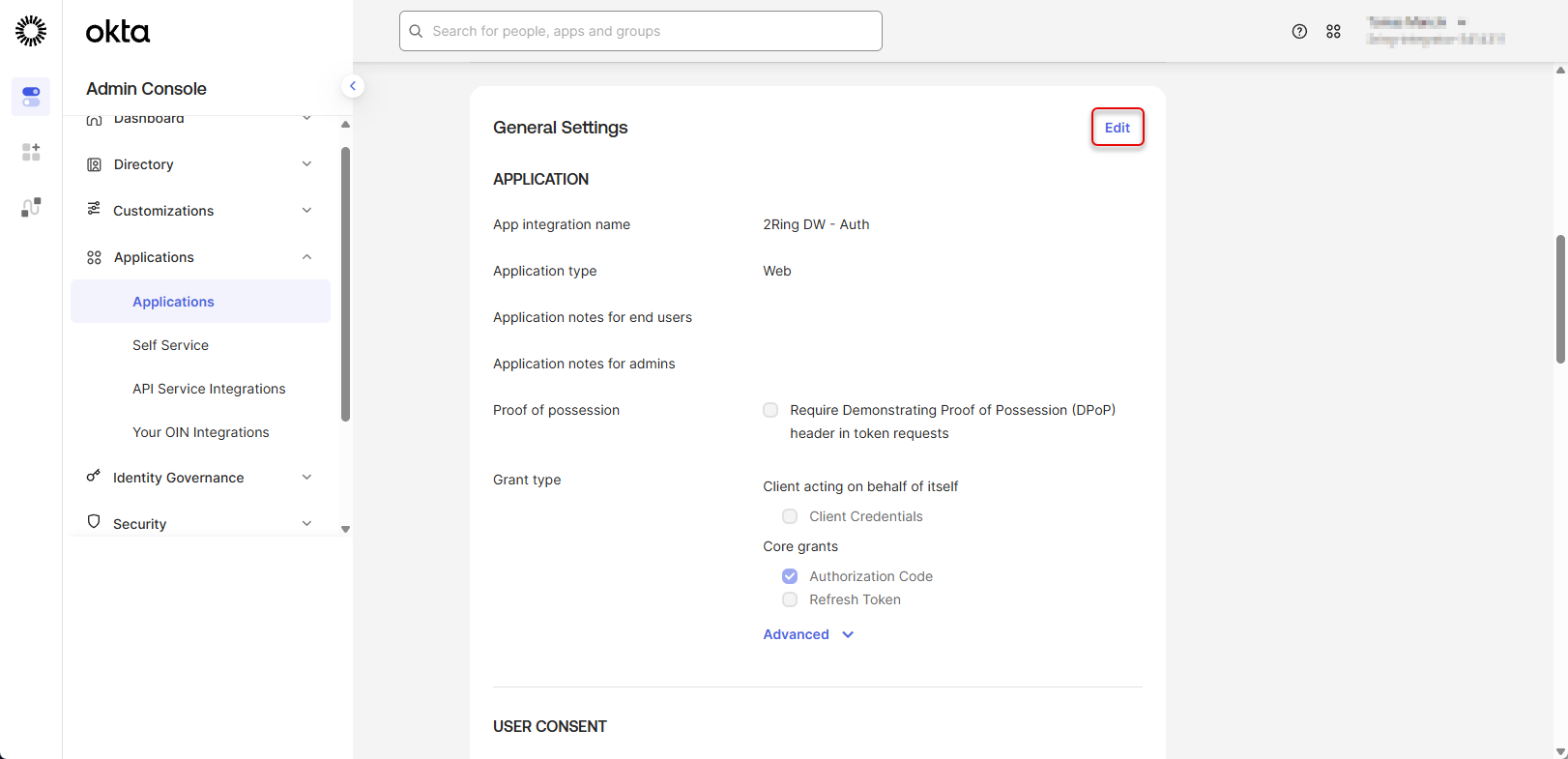Select the toggle icon in left rail
This screenshot has height=759, width=1568.
click(31, 97)
